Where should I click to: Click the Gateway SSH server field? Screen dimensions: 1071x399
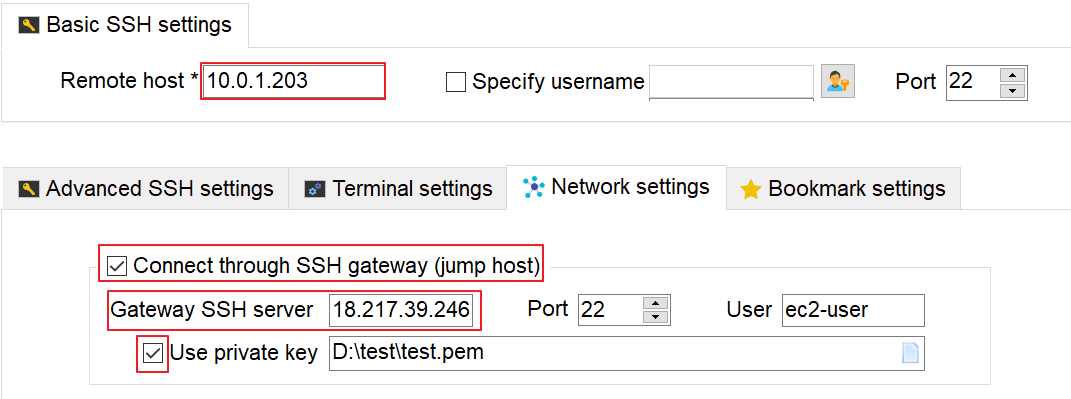(x=400, y=310)
